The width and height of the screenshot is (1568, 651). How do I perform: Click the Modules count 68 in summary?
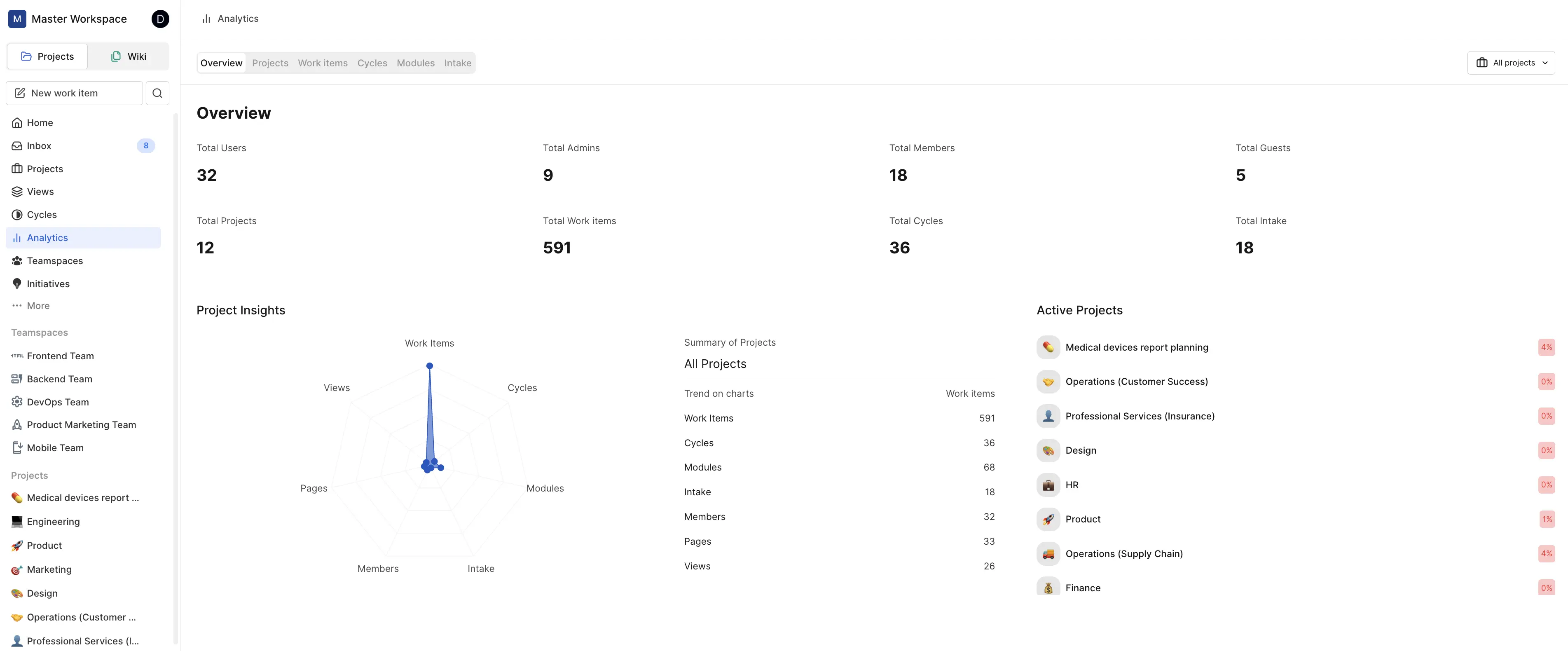tap(988, 467)
